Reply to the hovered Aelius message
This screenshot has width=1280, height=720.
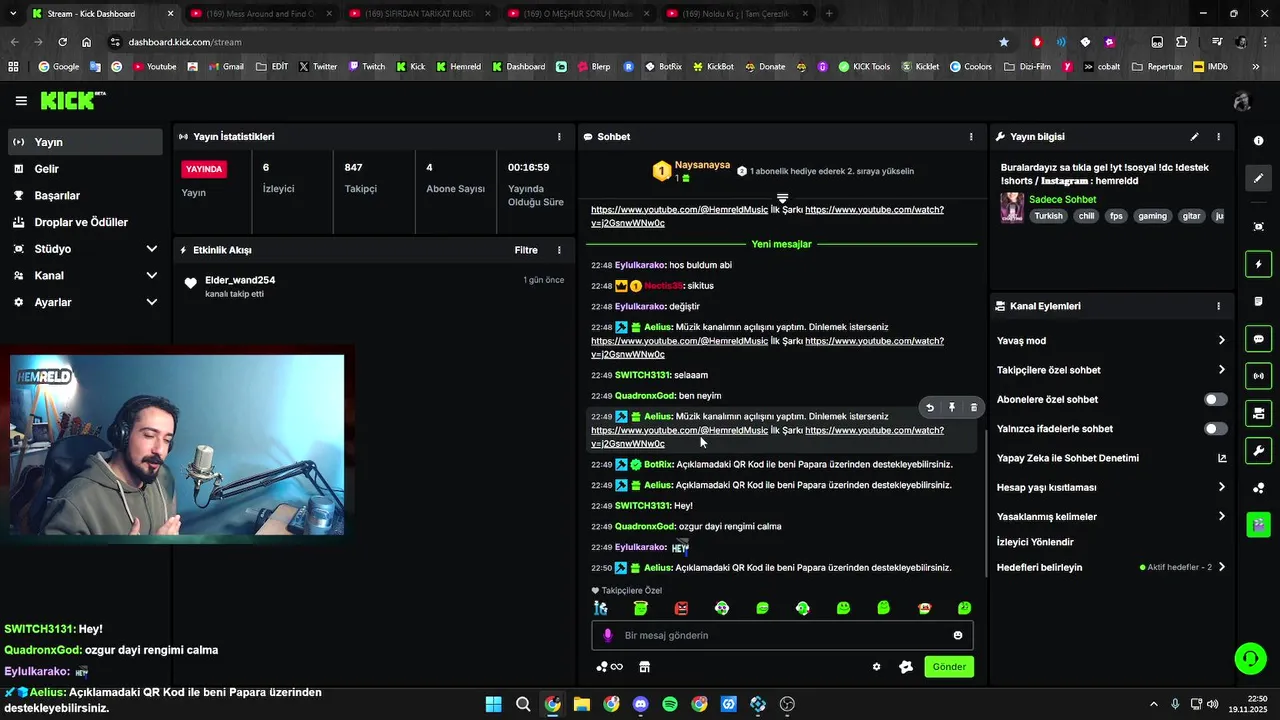coord(930,408)
